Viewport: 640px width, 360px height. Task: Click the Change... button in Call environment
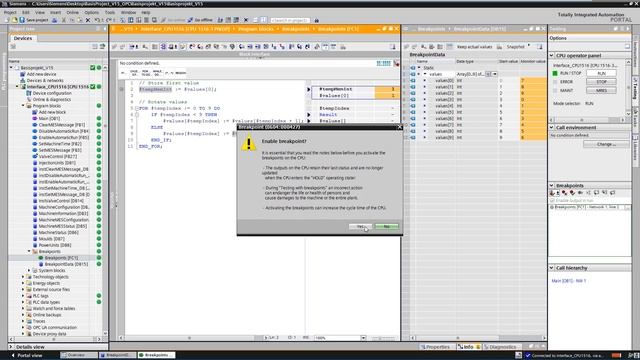click(606, 144)
